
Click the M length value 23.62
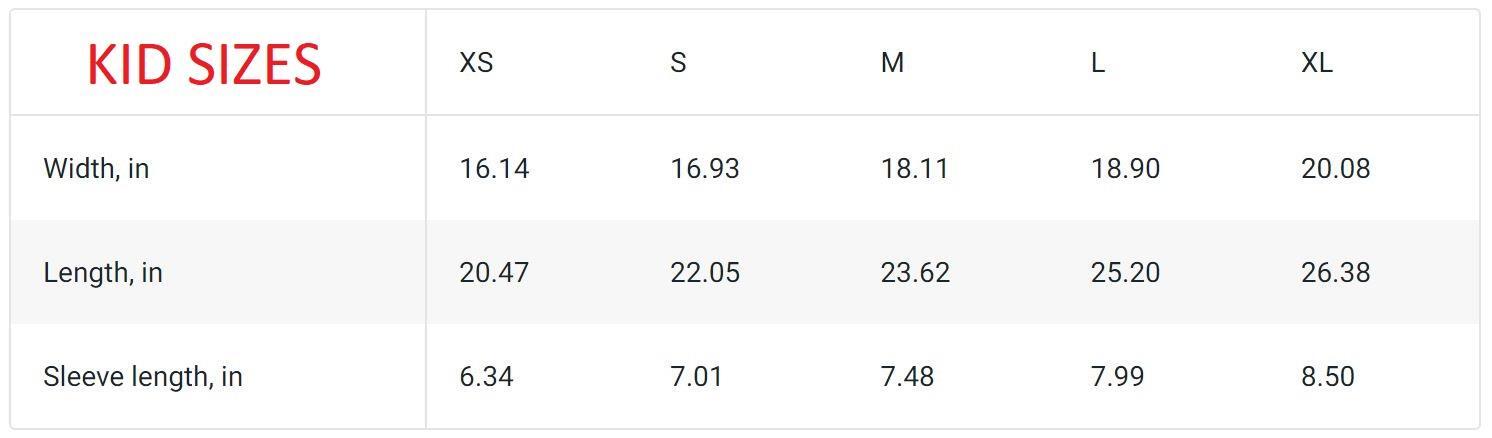pos(915,272)
